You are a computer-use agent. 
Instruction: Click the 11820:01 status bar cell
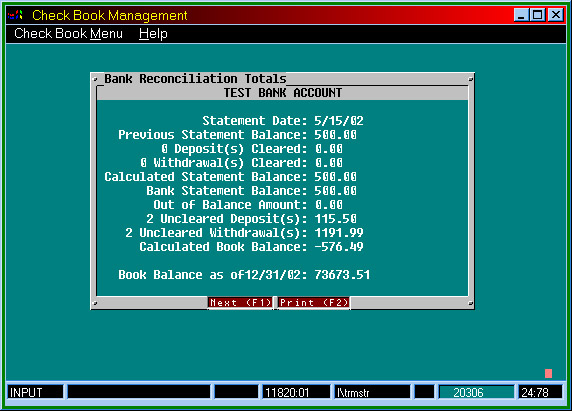(295, 392)
